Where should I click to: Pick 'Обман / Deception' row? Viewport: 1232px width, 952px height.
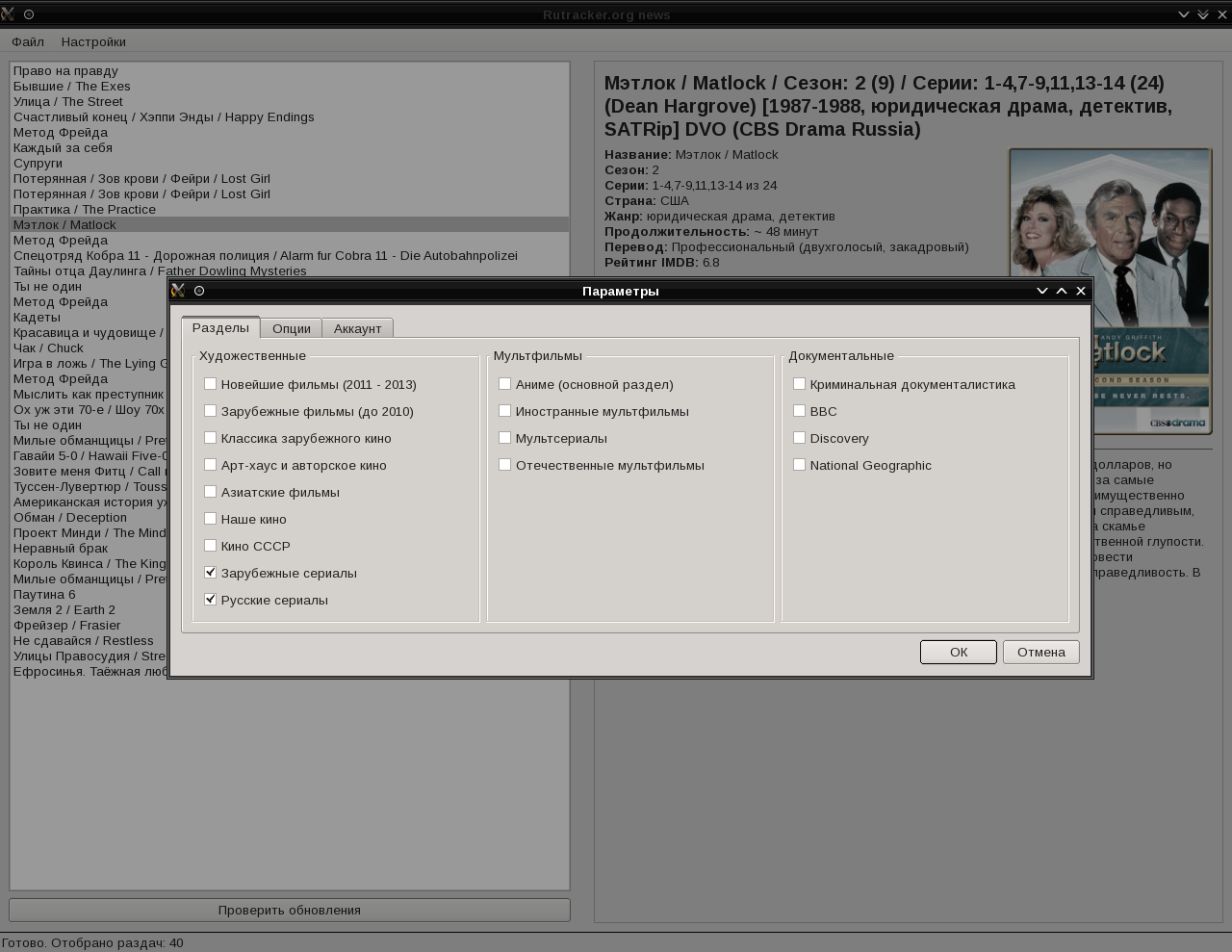(90, 517)
